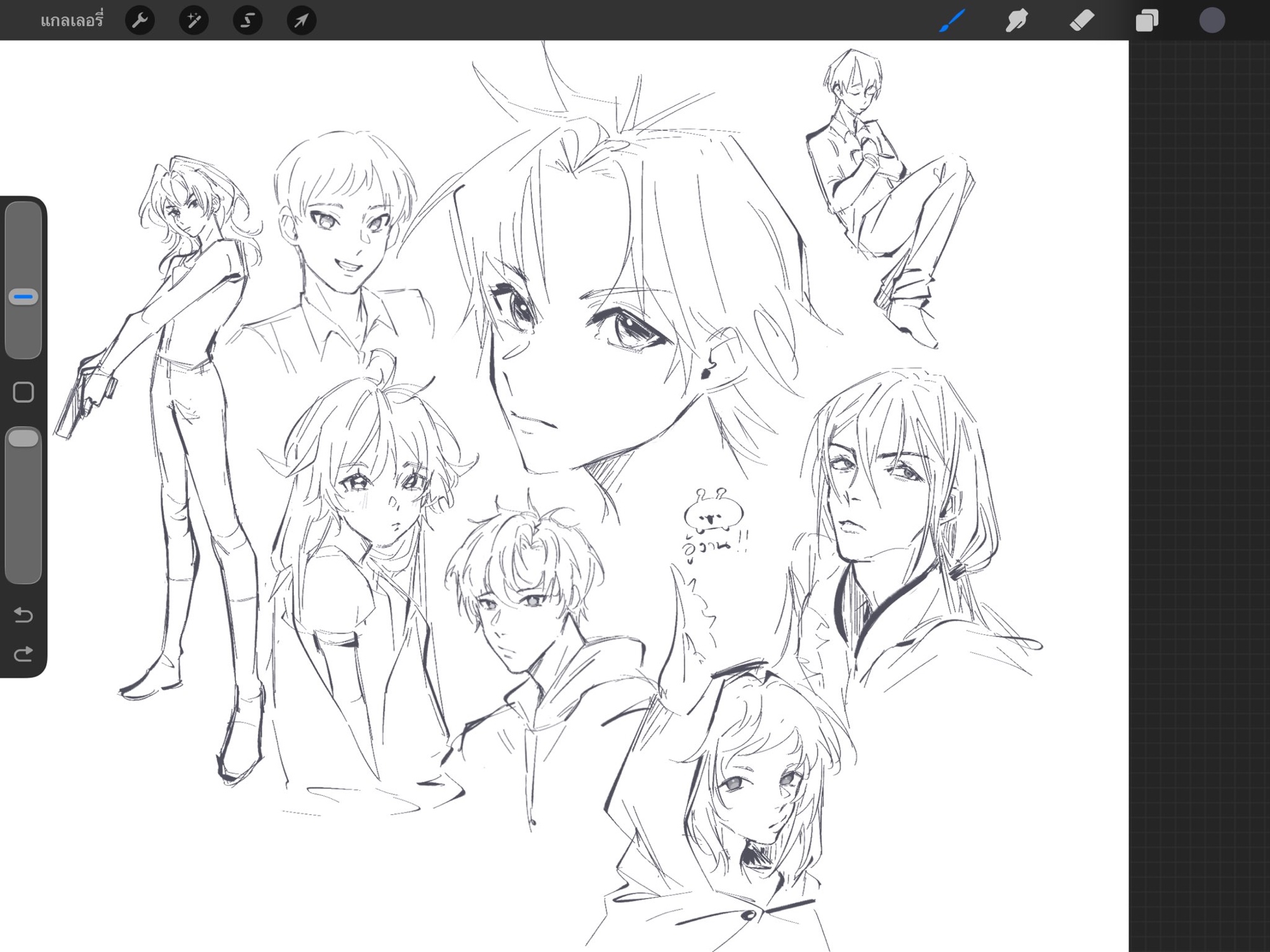Image resolution: width=1270 pixels, height=952 pixels.
Task: Activate the Selection S tool
Action: [248, 21]
